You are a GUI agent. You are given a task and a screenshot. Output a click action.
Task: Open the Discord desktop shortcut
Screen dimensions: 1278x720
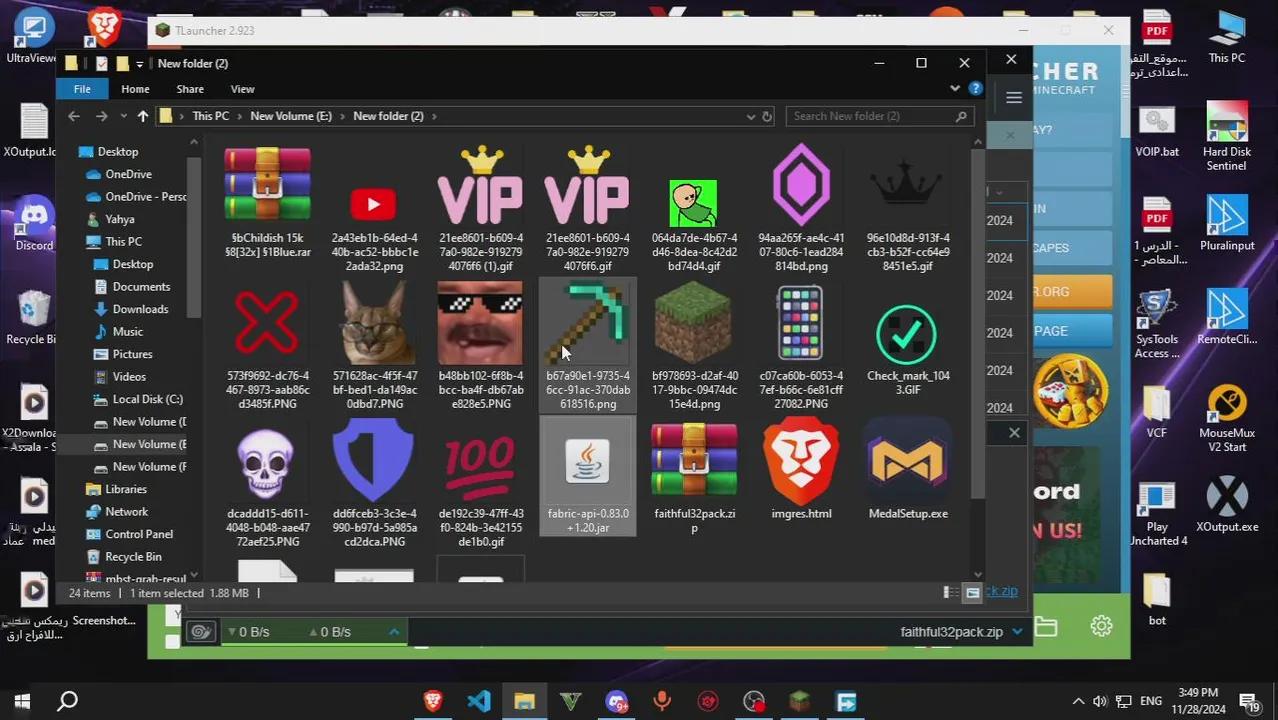click(34, 223)
